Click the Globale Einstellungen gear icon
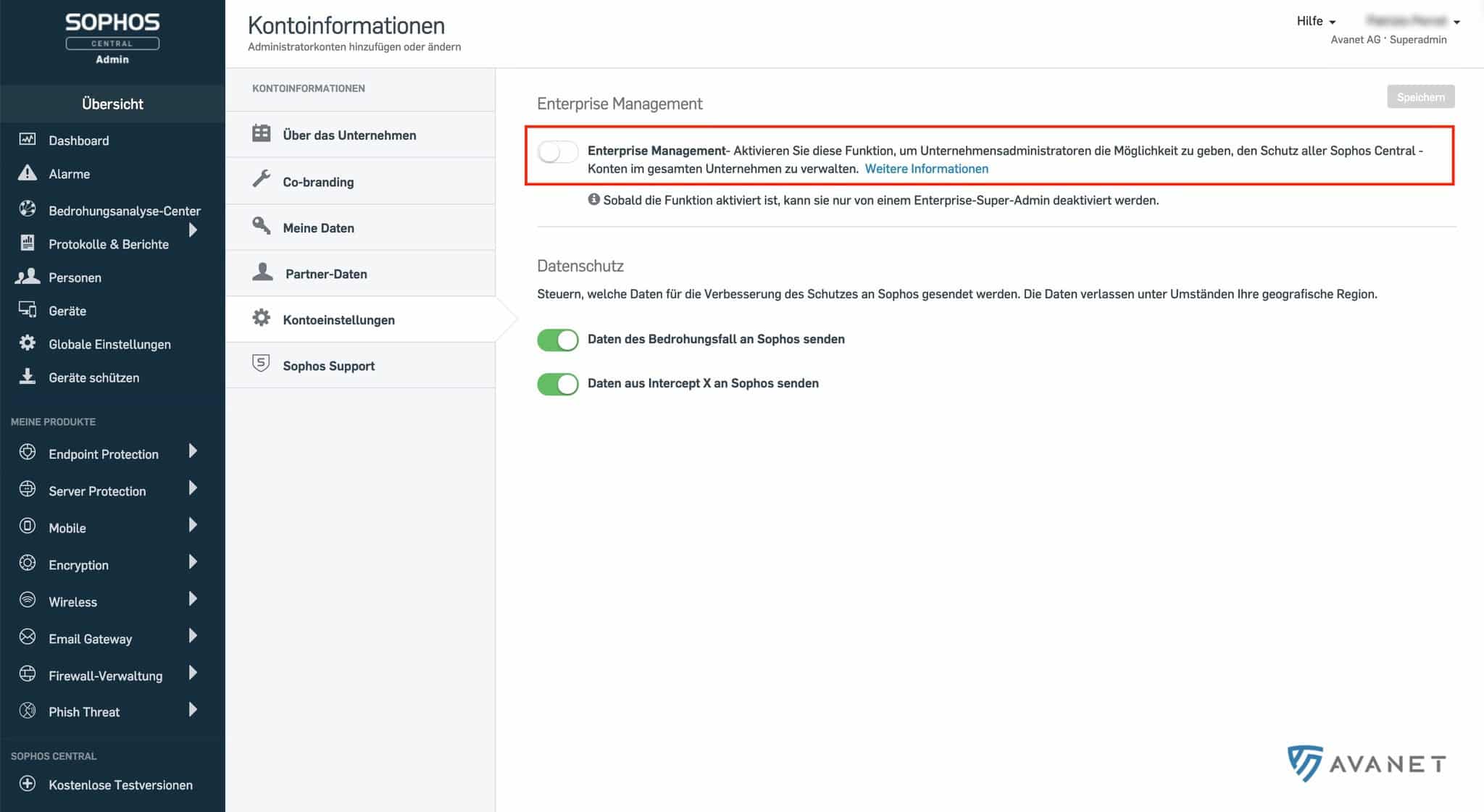 click(28, 343)
